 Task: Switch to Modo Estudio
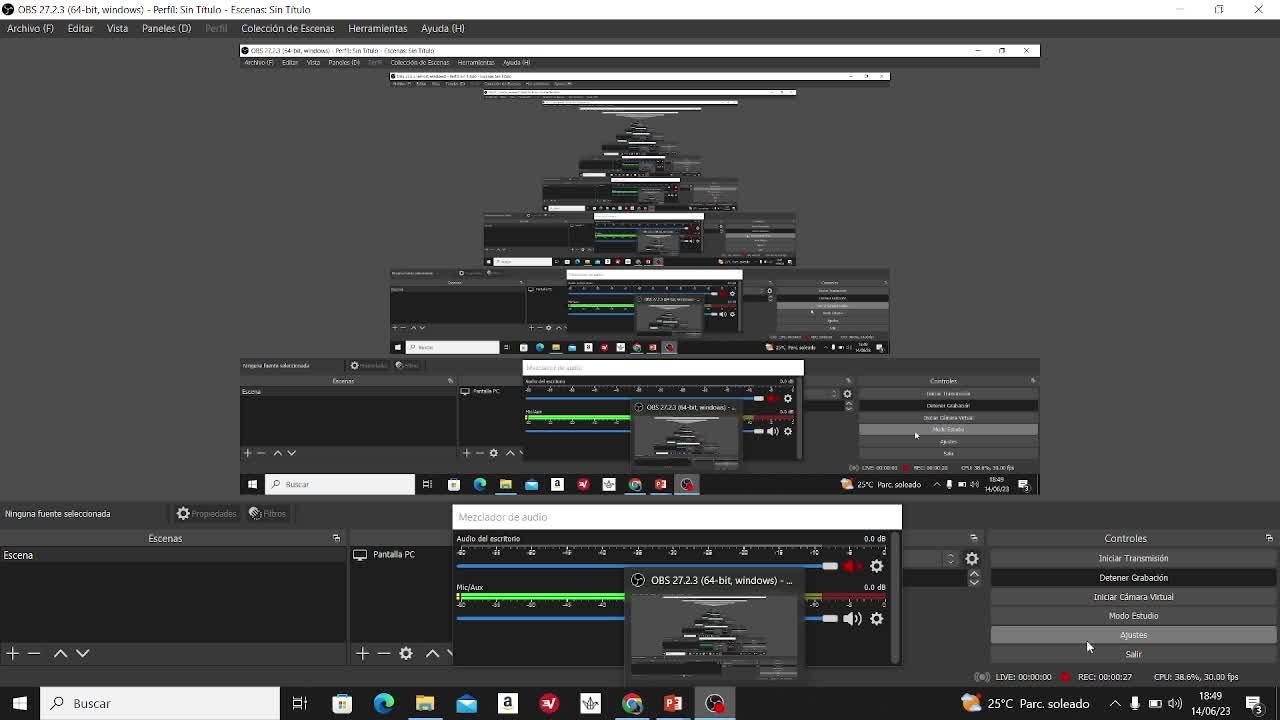(1133, 615)
